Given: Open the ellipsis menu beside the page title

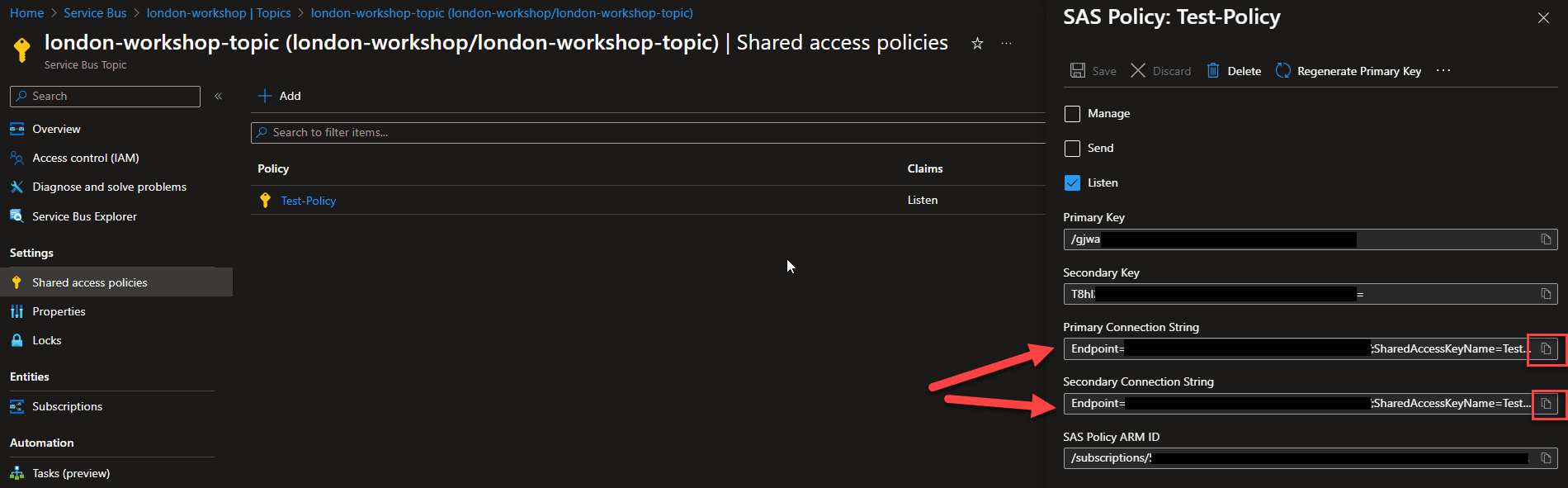Looking at the screenshot, I should 1006,44.
